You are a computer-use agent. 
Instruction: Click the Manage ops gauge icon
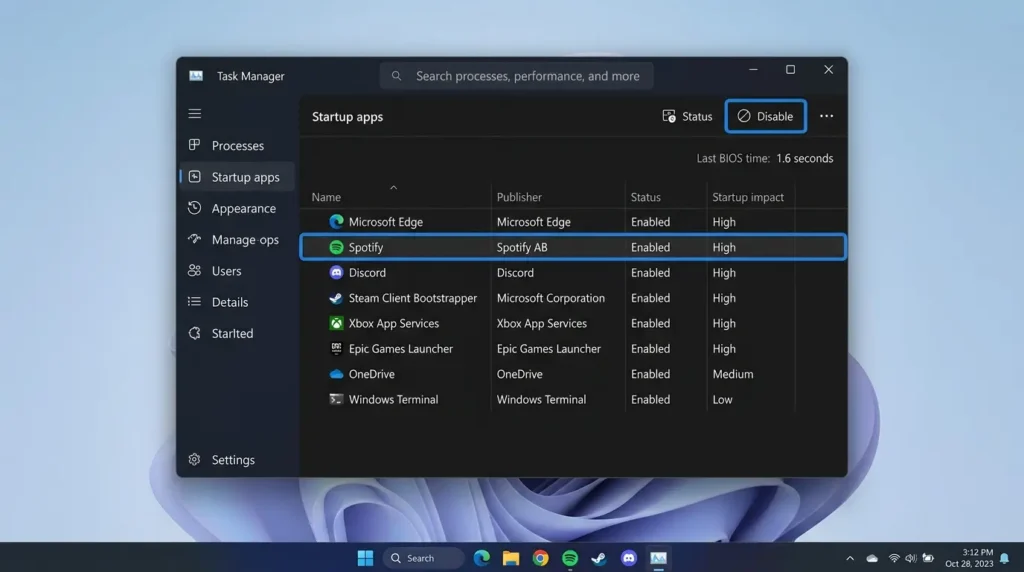195,239
